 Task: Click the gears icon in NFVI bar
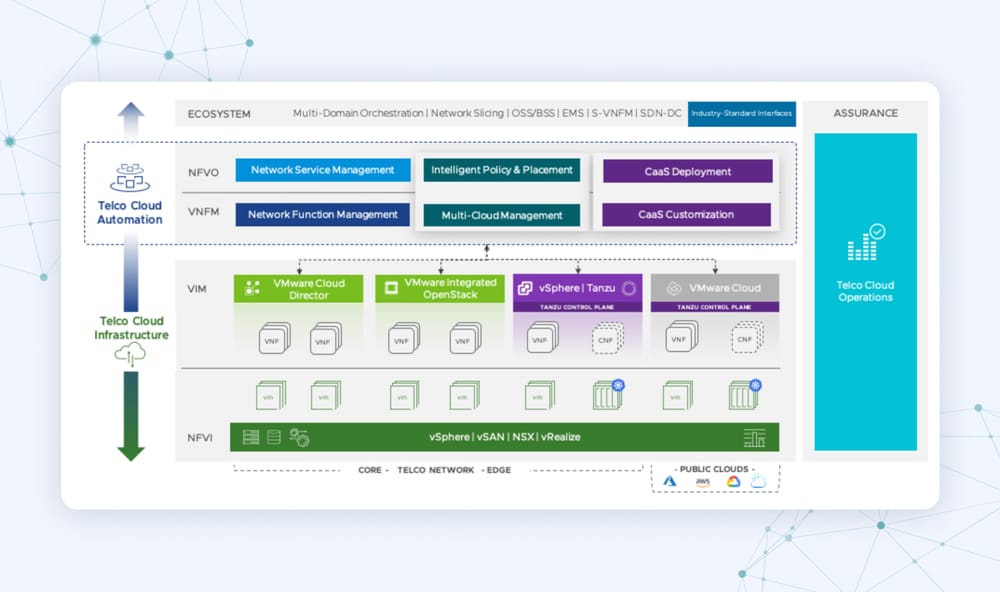[299, 437]
